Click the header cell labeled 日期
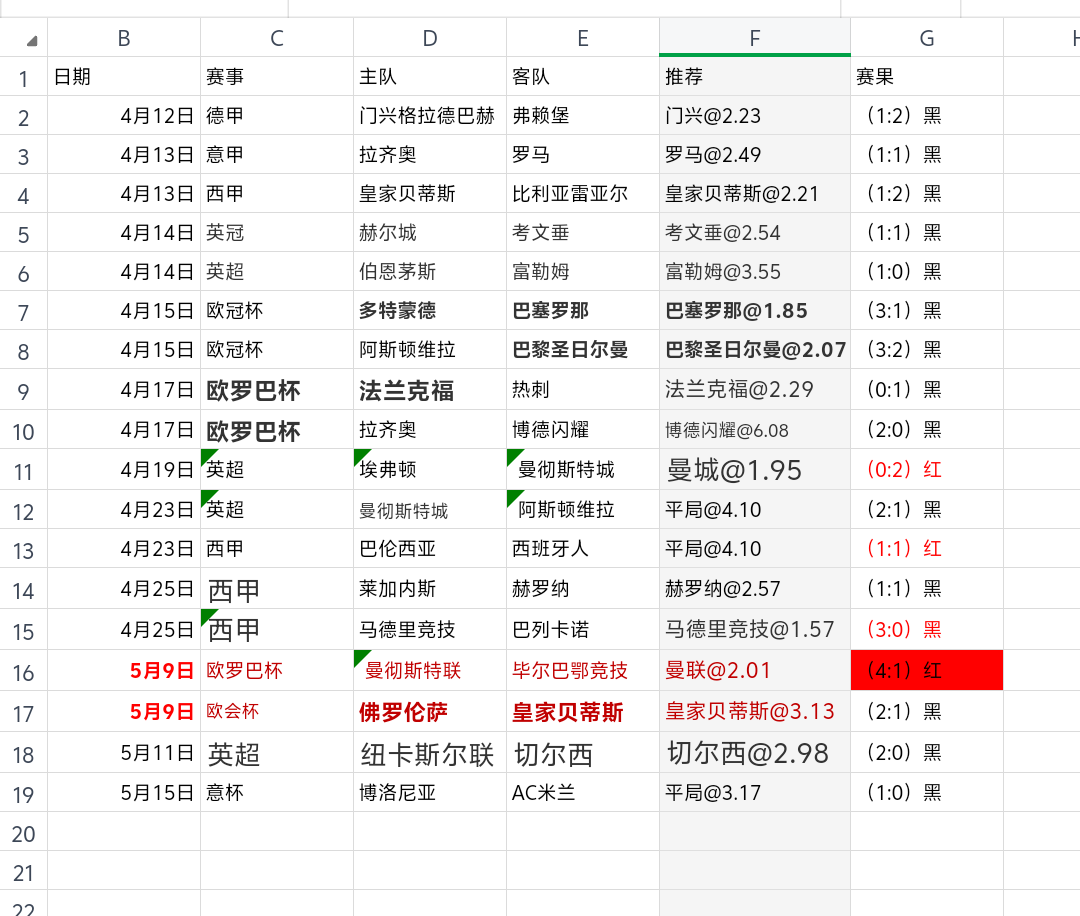The width and height of the screenshot is (1080, 916). [123, 75]
